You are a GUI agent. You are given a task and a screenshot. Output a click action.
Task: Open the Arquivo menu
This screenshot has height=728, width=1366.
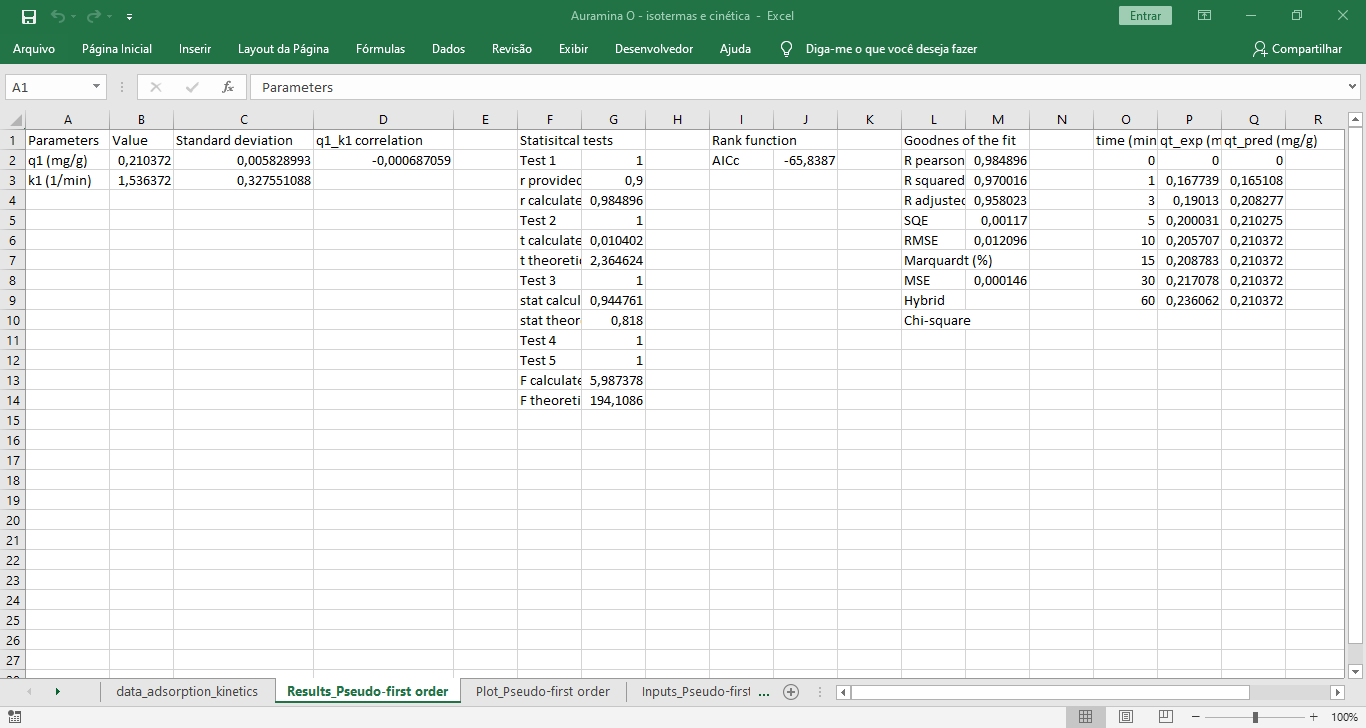click(34, 49)
